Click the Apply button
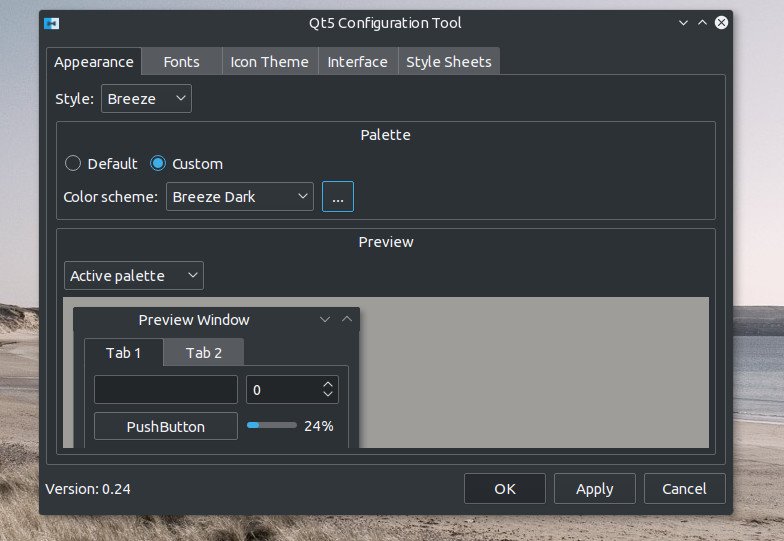The image size is (784, 541). pyautogui.click(x=594, y=488)
